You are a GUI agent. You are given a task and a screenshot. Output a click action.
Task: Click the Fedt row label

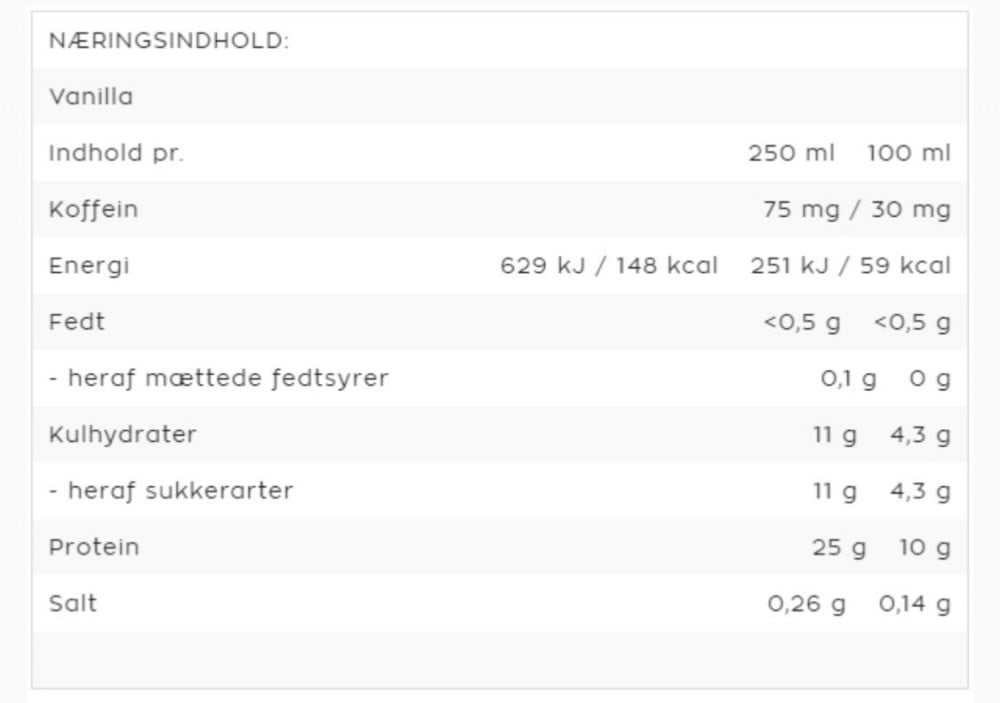[76, 321]
